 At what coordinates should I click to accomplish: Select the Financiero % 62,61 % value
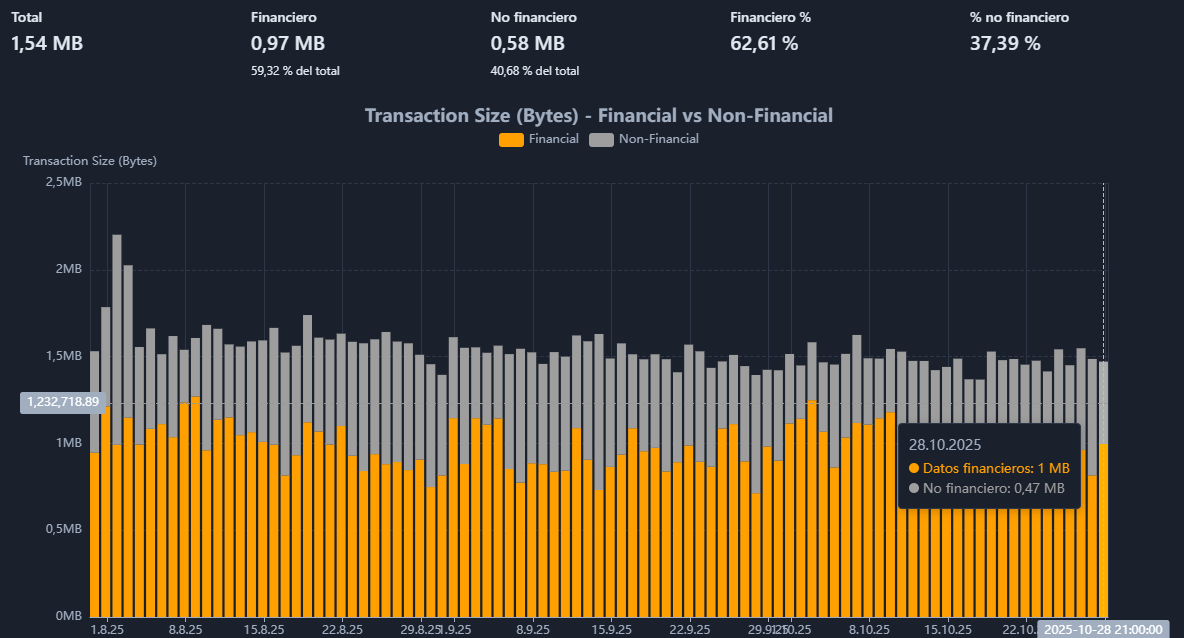coord(764,44)
